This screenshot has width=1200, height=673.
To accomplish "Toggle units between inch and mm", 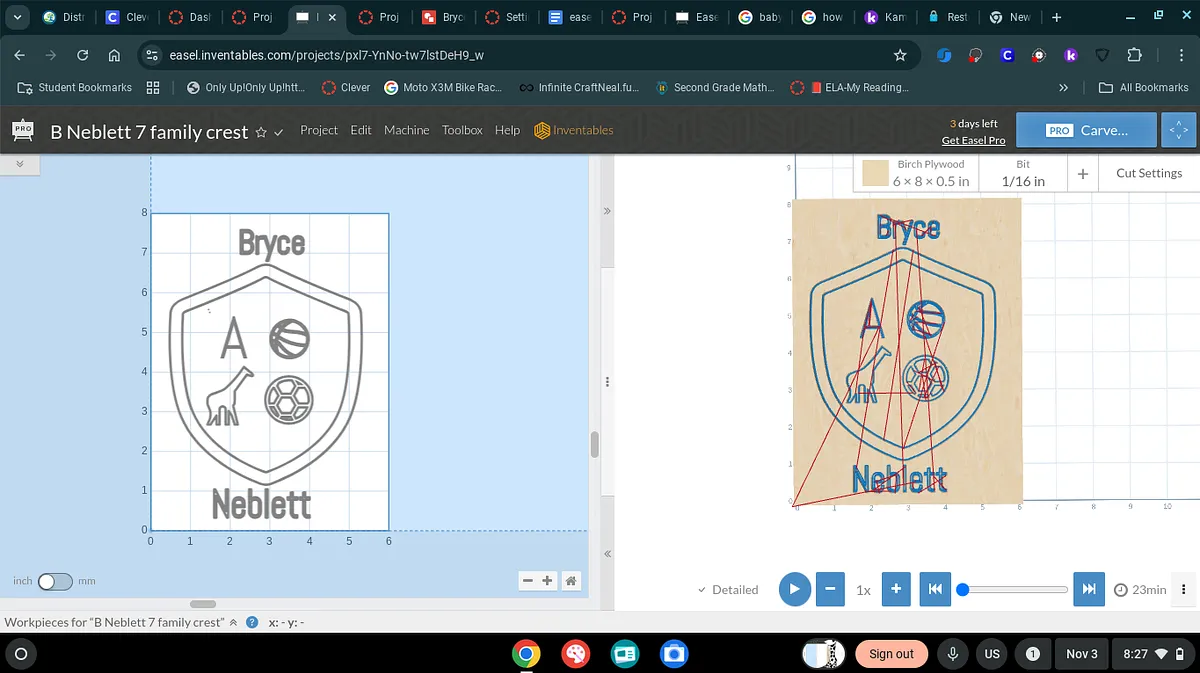I will [x=55, y=581].
